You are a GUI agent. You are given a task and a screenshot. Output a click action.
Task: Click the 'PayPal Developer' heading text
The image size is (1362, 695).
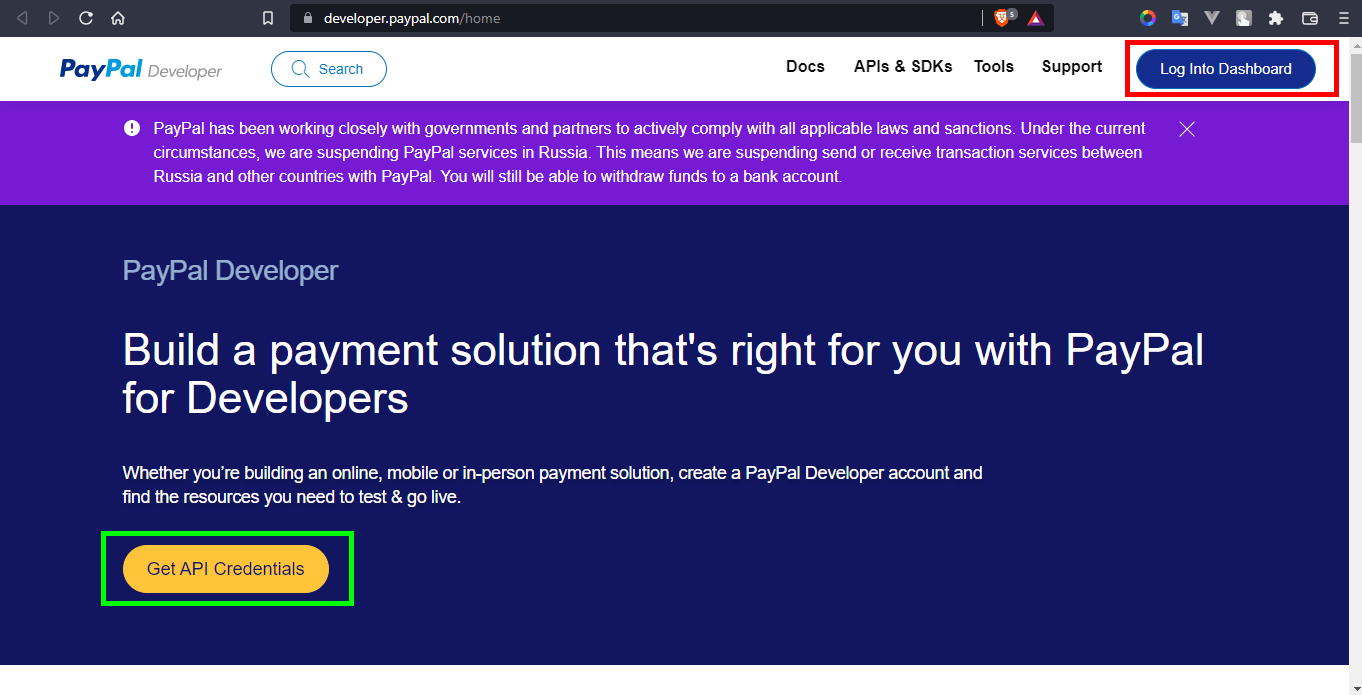231,271
